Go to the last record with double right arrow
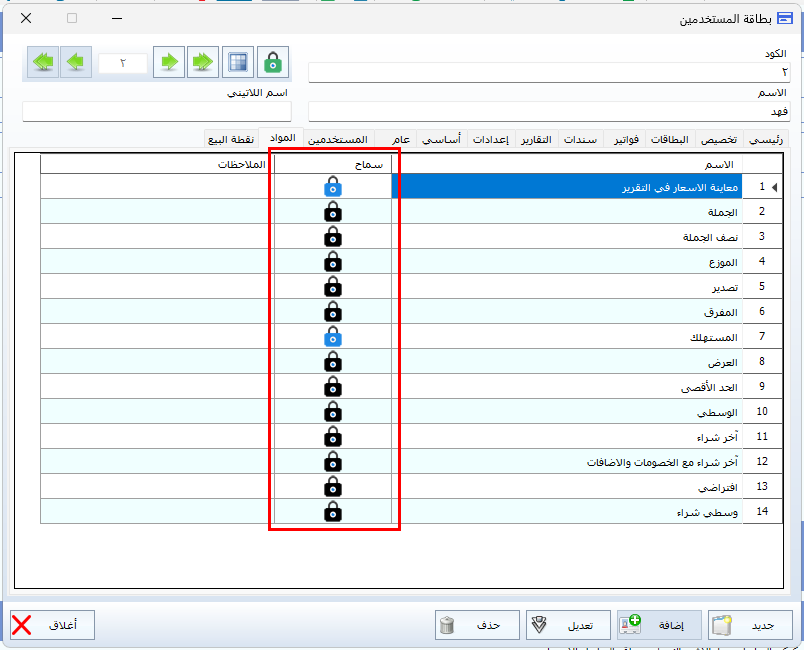 203,62
